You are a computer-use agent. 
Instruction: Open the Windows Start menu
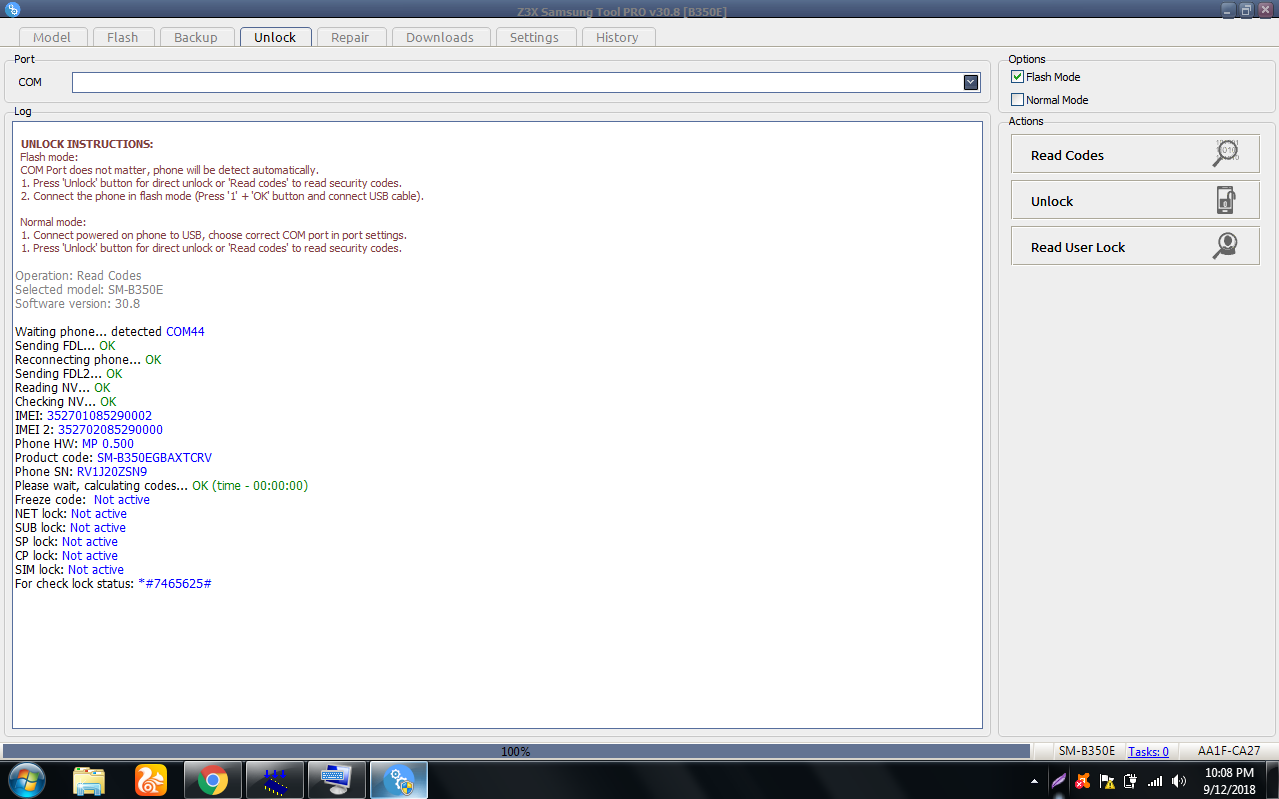[x=27, y=780]
